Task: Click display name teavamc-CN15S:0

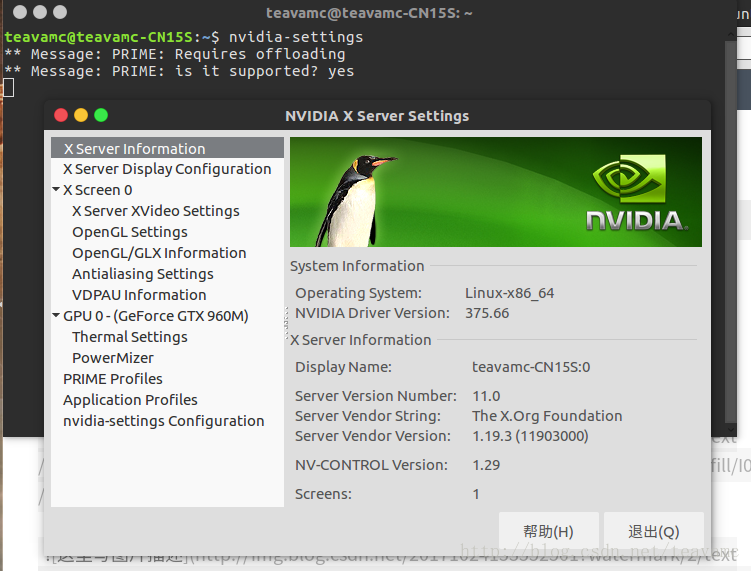Action: 531,367
